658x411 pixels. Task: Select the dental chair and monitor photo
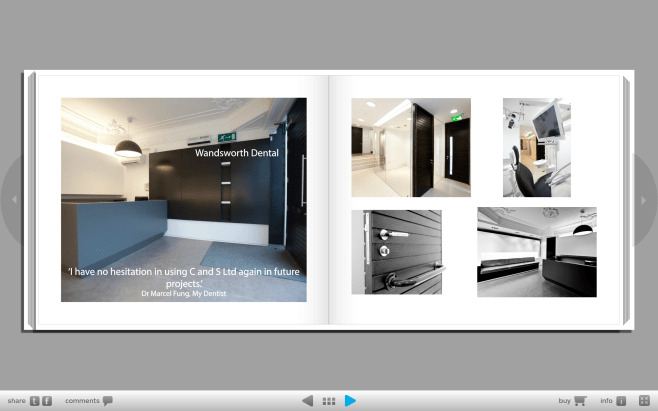[x=537, y=147]
